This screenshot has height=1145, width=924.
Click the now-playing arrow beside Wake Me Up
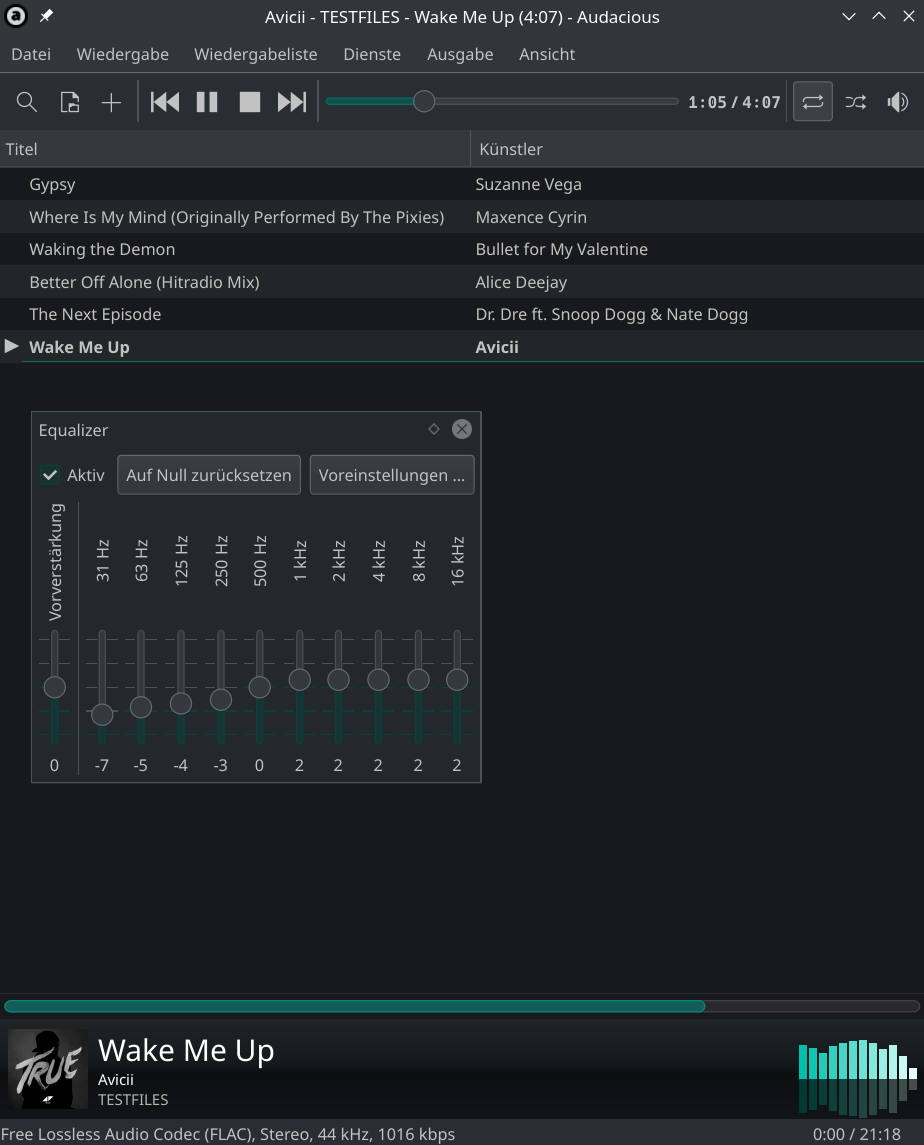tap(12, 346)
